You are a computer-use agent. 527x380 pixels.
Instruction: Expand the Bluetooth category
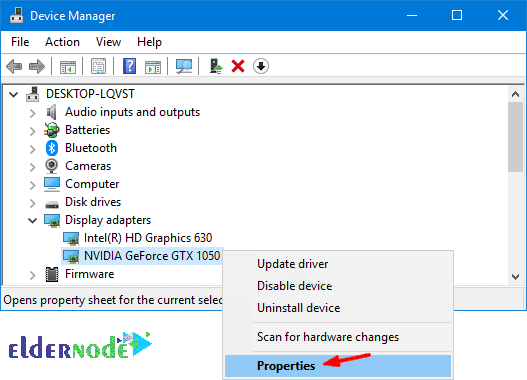tap(32, 149)
